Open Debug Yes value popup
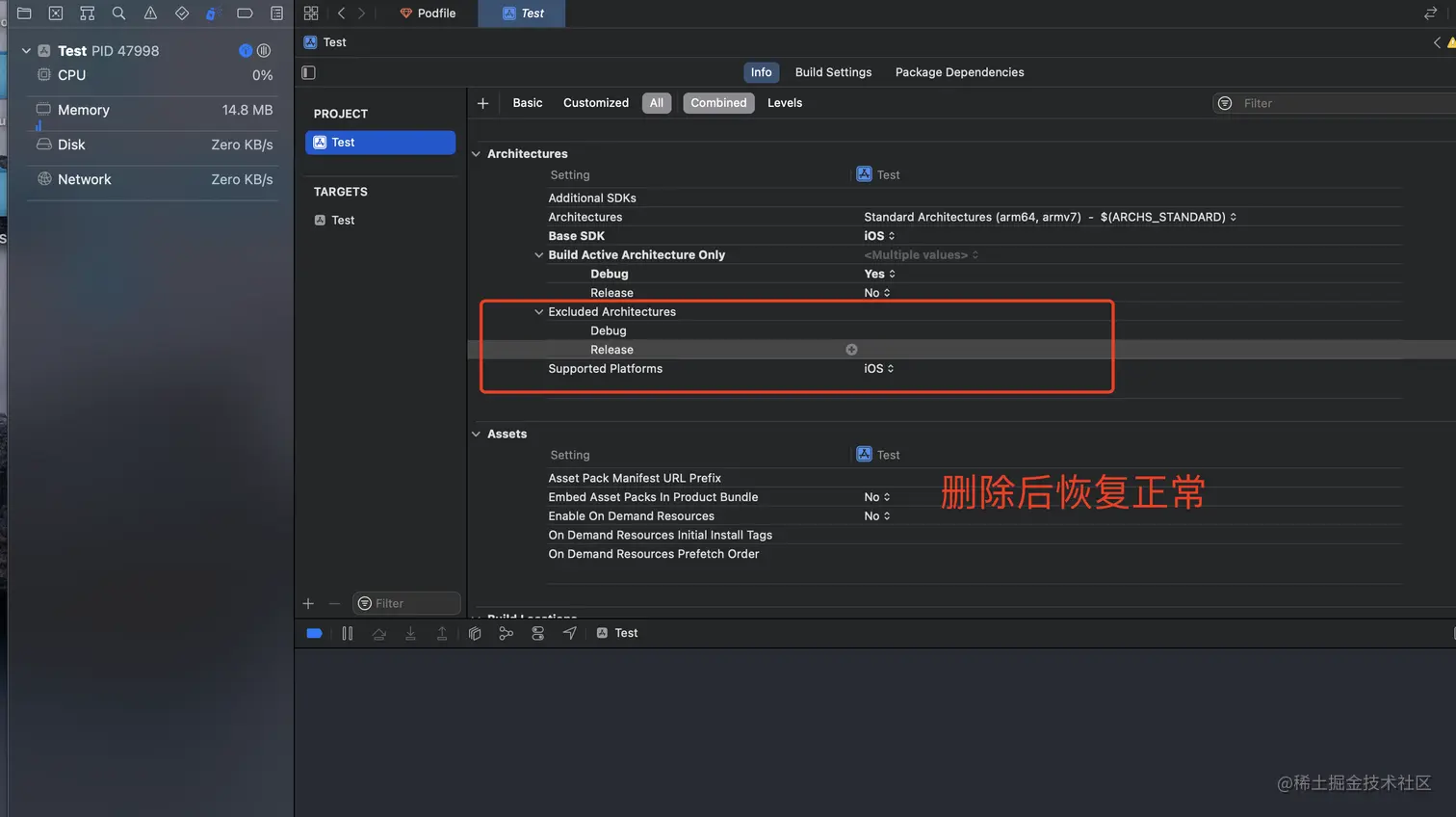This screenshot has height=817, width=1456. tap(879, 275)
